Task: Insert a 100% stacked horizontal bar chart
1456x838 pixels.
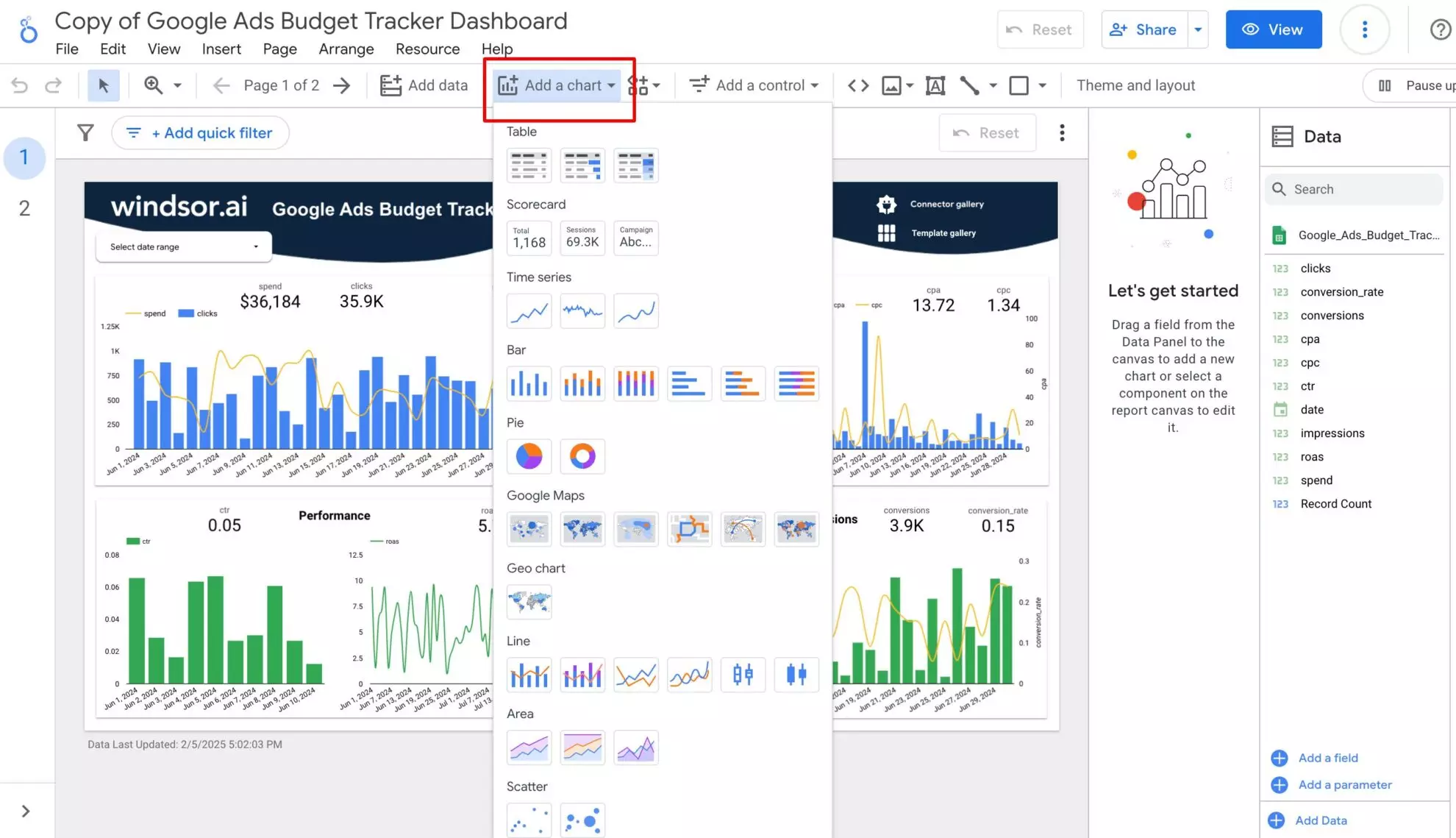Action: [x=796, y=384]
